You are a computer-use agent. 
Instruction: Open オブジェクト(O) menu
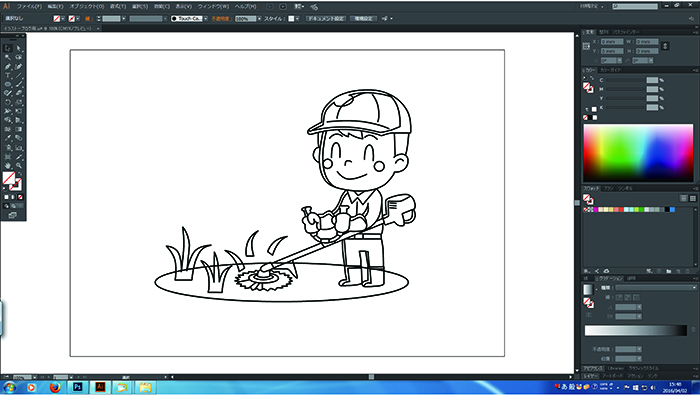coord(87,7)
